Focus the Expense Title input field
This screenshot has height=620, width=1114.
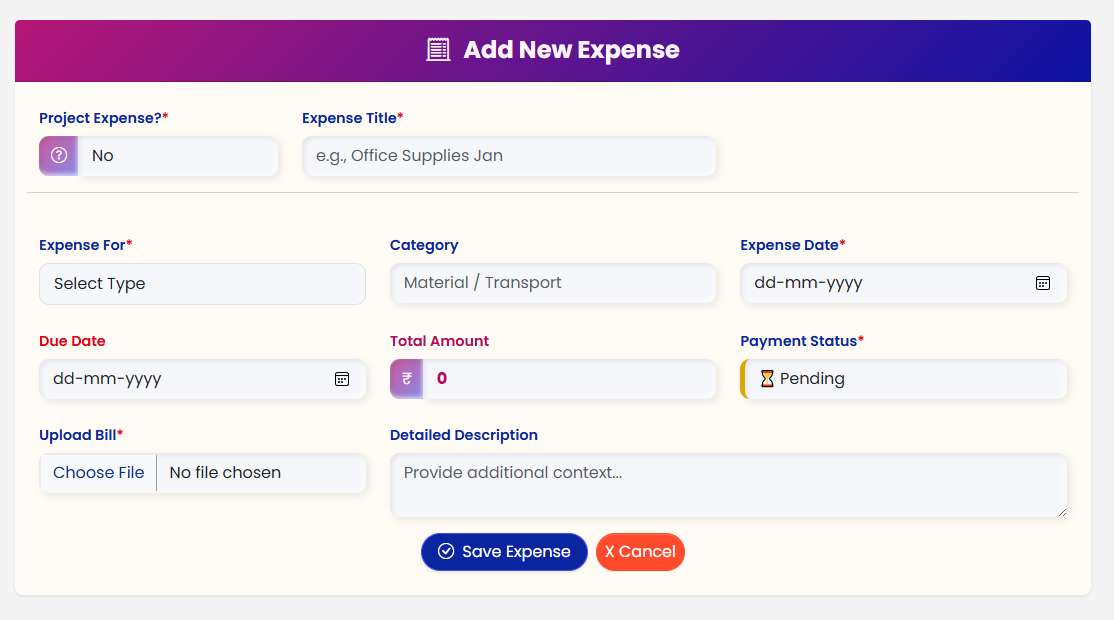[509, 156]
